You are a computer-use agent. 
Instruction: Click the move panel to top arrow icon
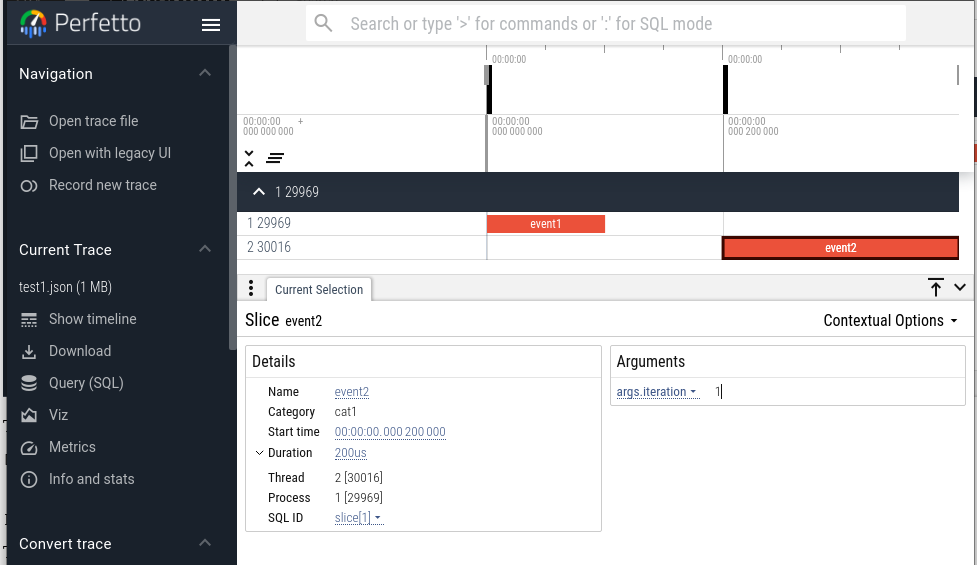pos(935,287)
